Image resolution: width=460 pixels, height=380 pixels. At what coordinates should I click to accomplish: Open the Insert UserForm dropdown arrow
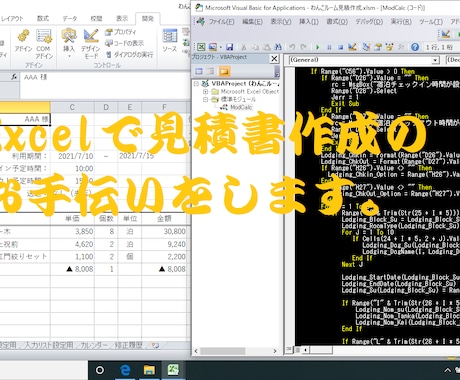(x=220, y=47)
